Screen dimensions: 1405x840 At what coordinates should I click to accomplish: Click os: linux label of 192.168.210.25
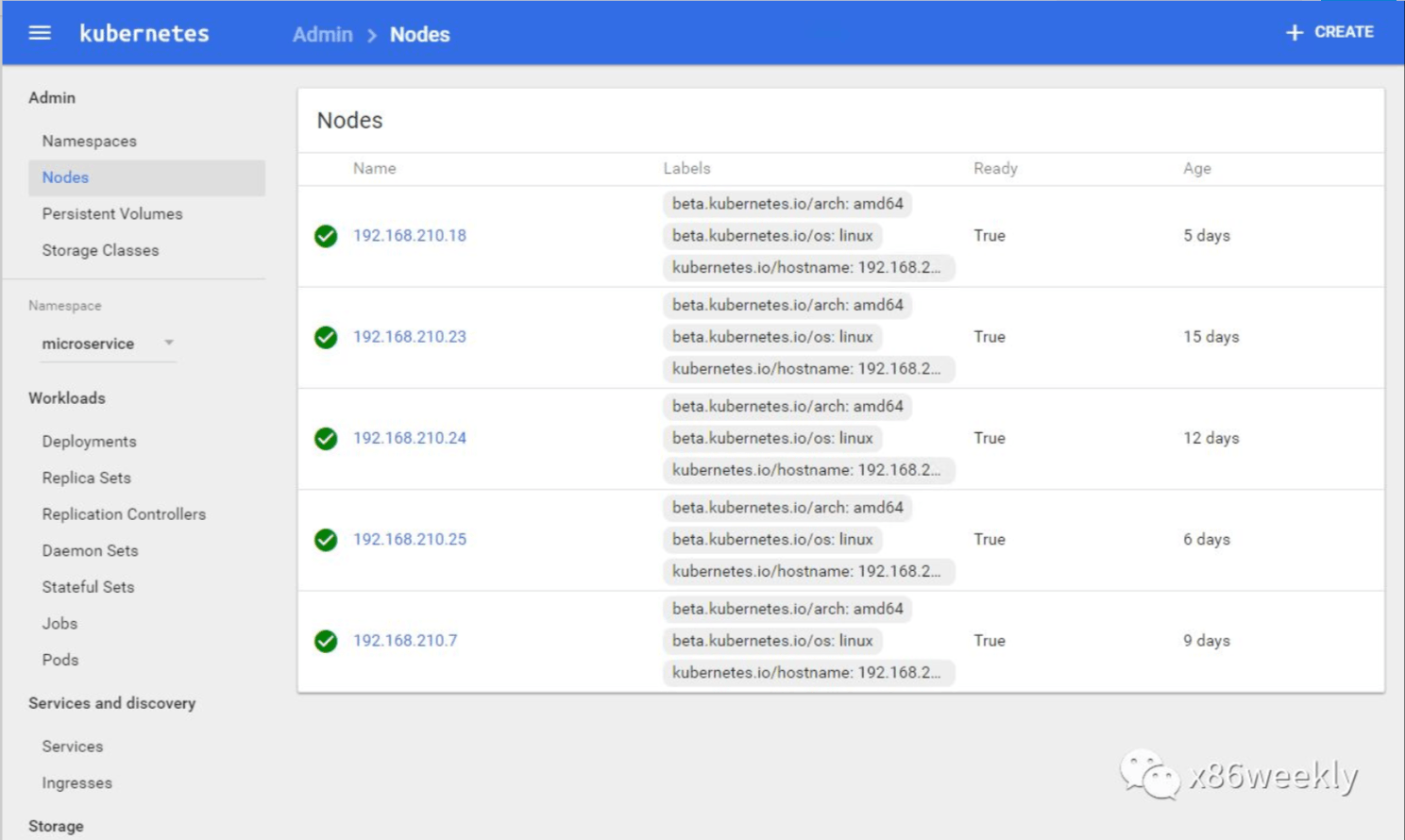click(x=772, y=540)
